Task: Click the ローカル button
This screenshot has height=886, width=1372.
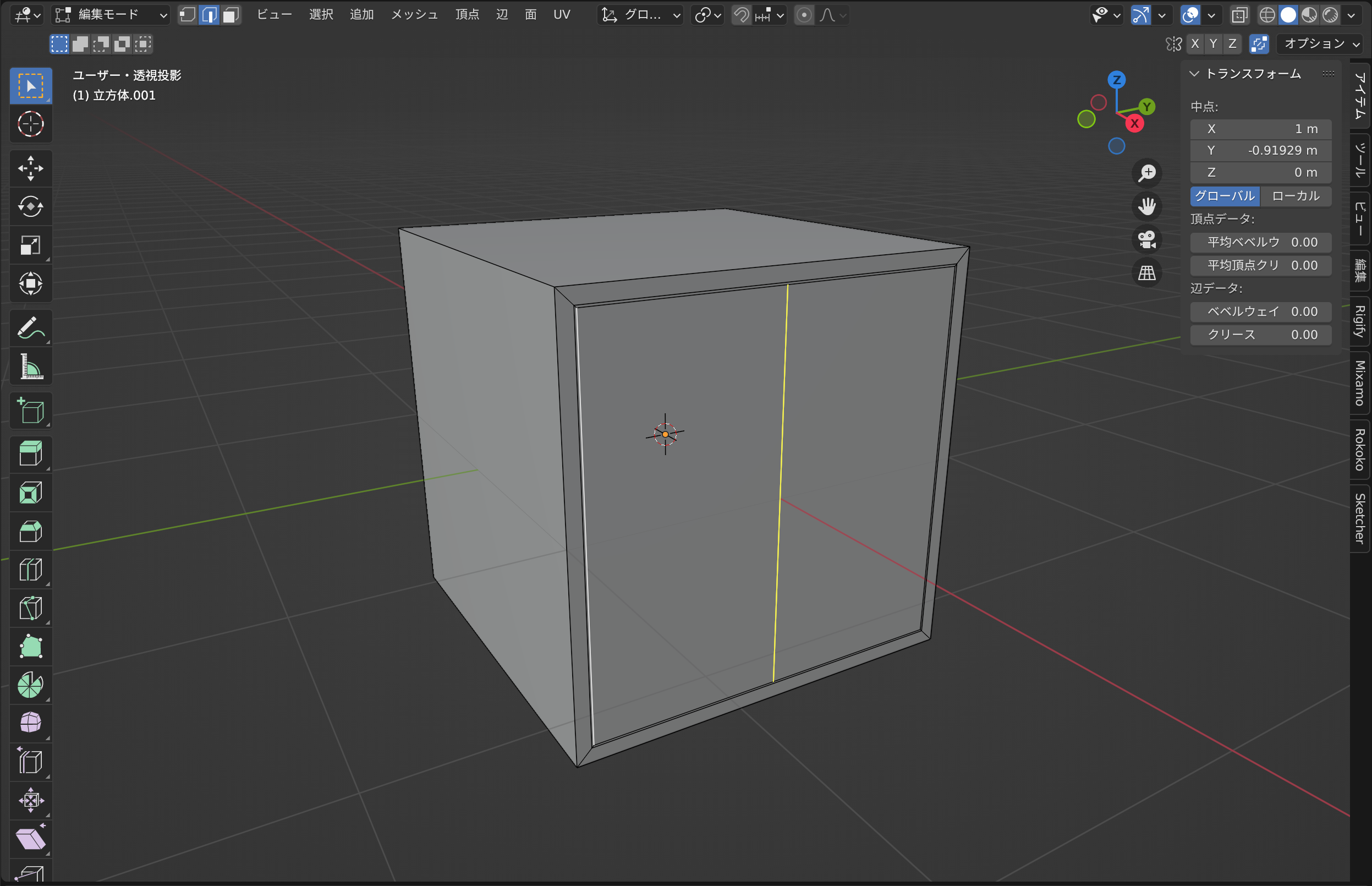Action: [x=1296, y=195]
